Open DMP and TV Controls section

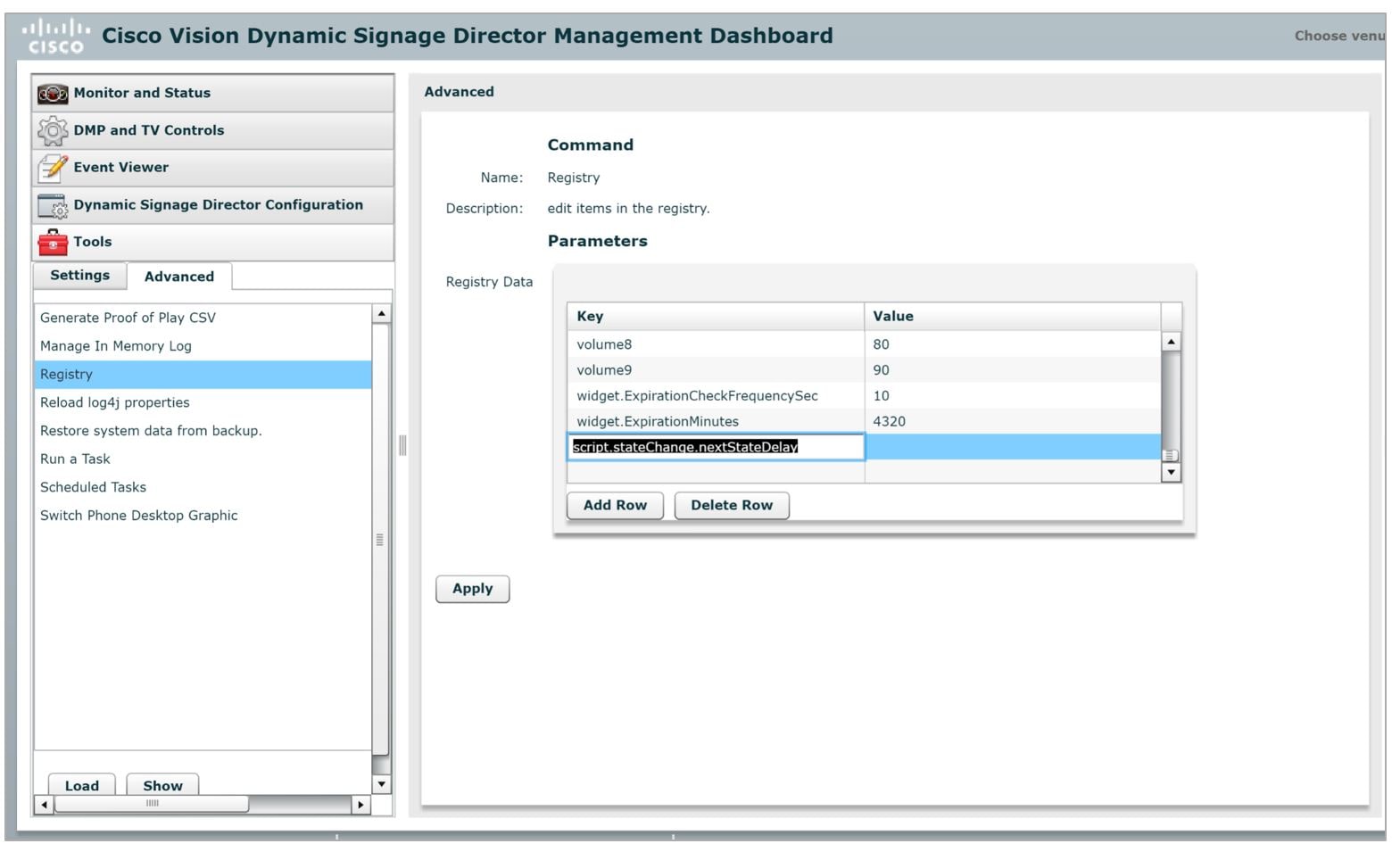pyautogui.click(x=213, y=130)
